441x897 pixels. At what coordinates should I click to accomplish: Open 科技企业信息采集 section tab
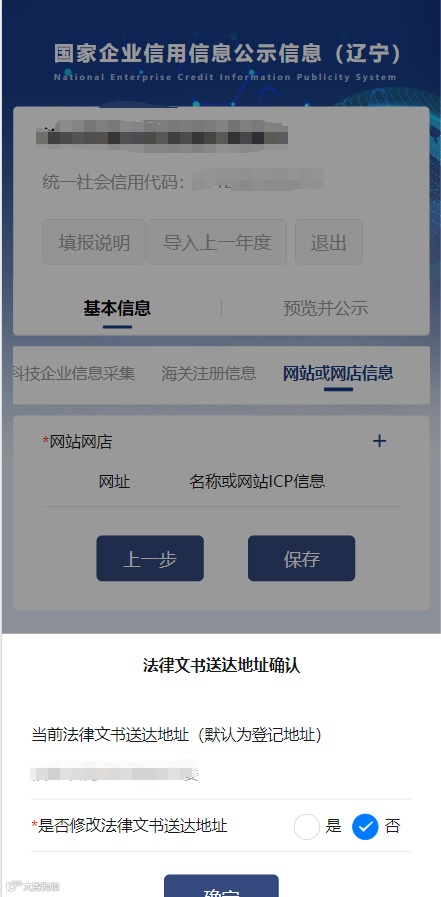(x=73, y=374)
